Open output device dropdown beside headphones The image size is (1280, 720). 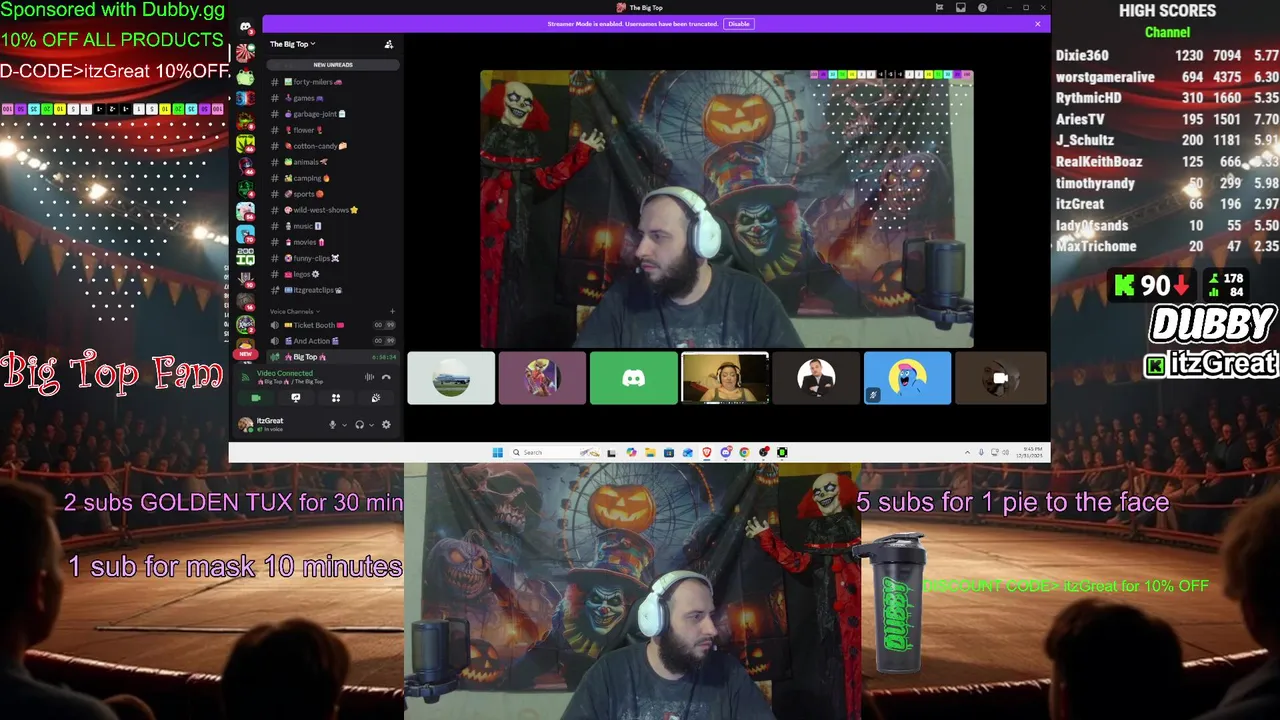(372, 425)
